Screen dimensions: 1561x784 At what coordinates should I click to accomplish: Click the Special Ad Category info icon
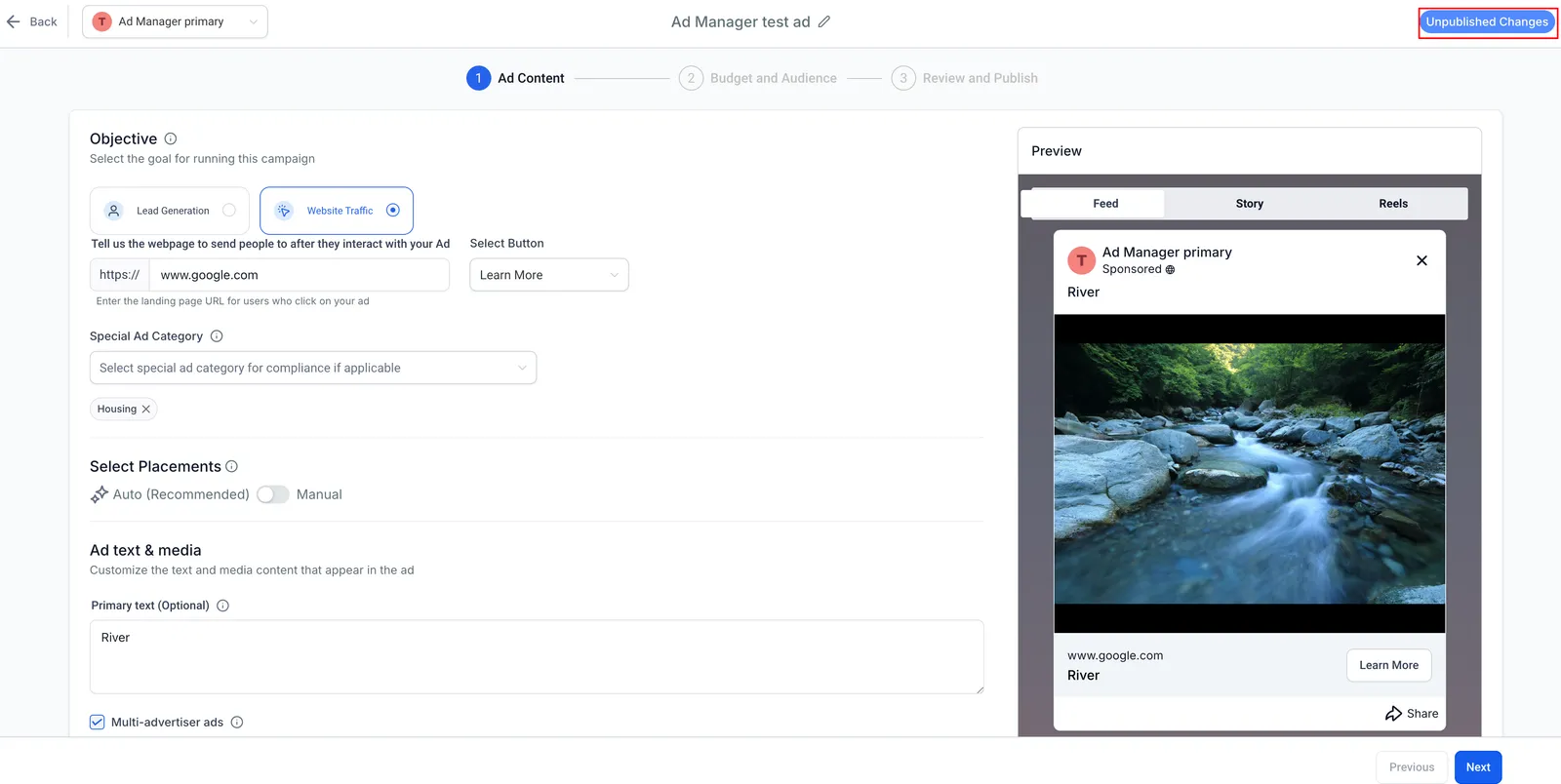click(217, 336)
